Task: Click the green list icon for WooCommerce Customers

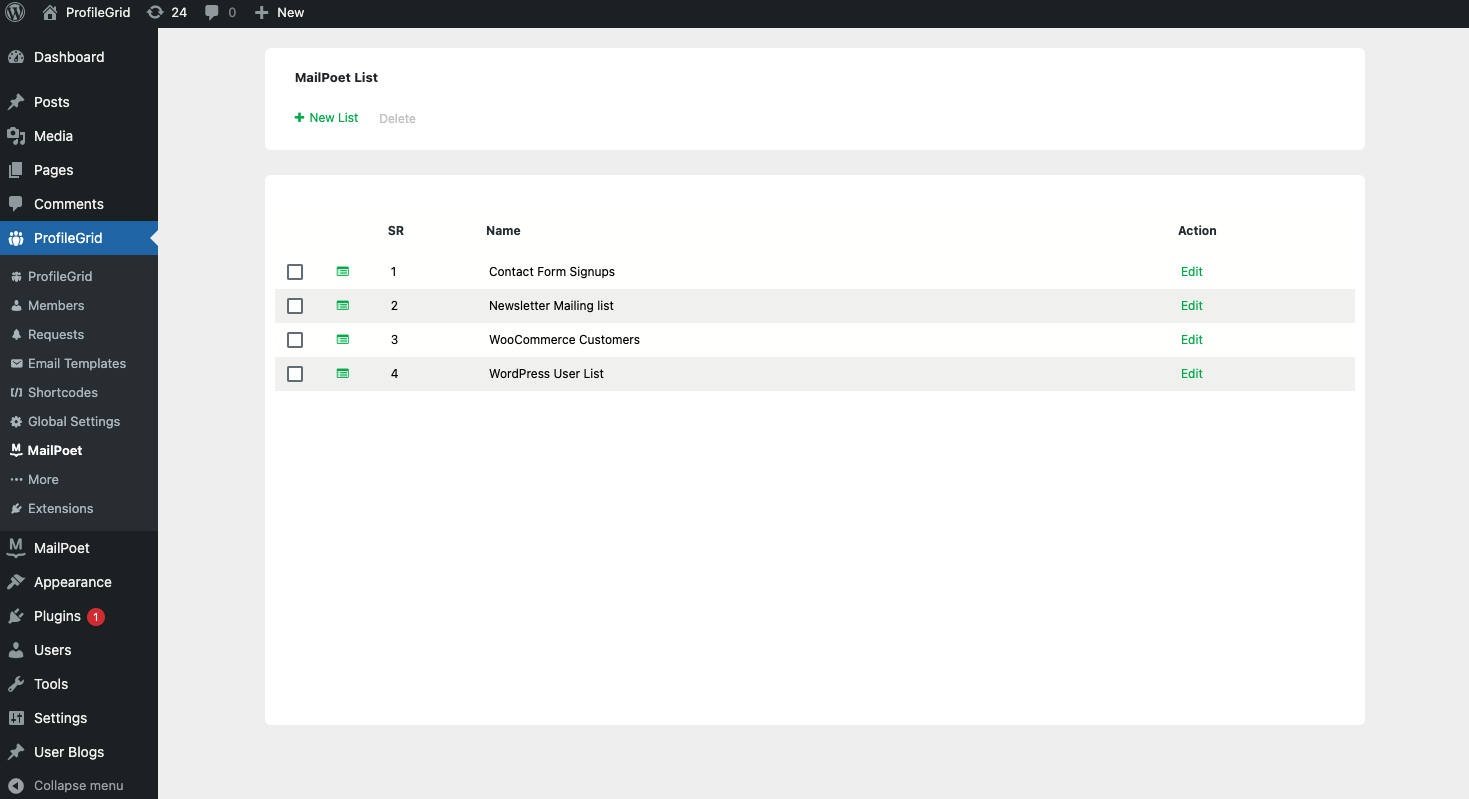Action: pos(343,340)
